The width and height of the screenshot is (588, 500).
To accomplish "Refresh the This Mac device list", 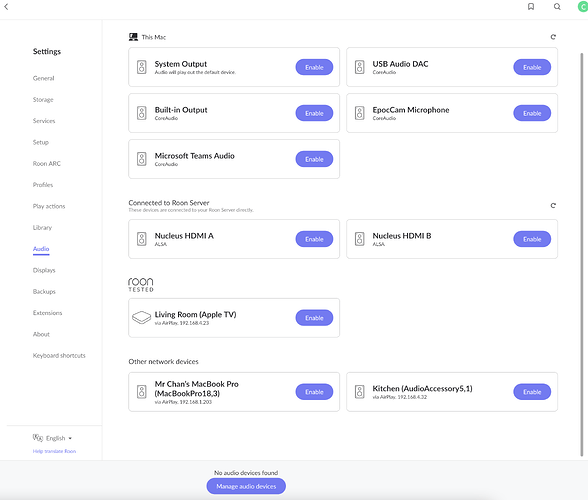I will point(553,37).
